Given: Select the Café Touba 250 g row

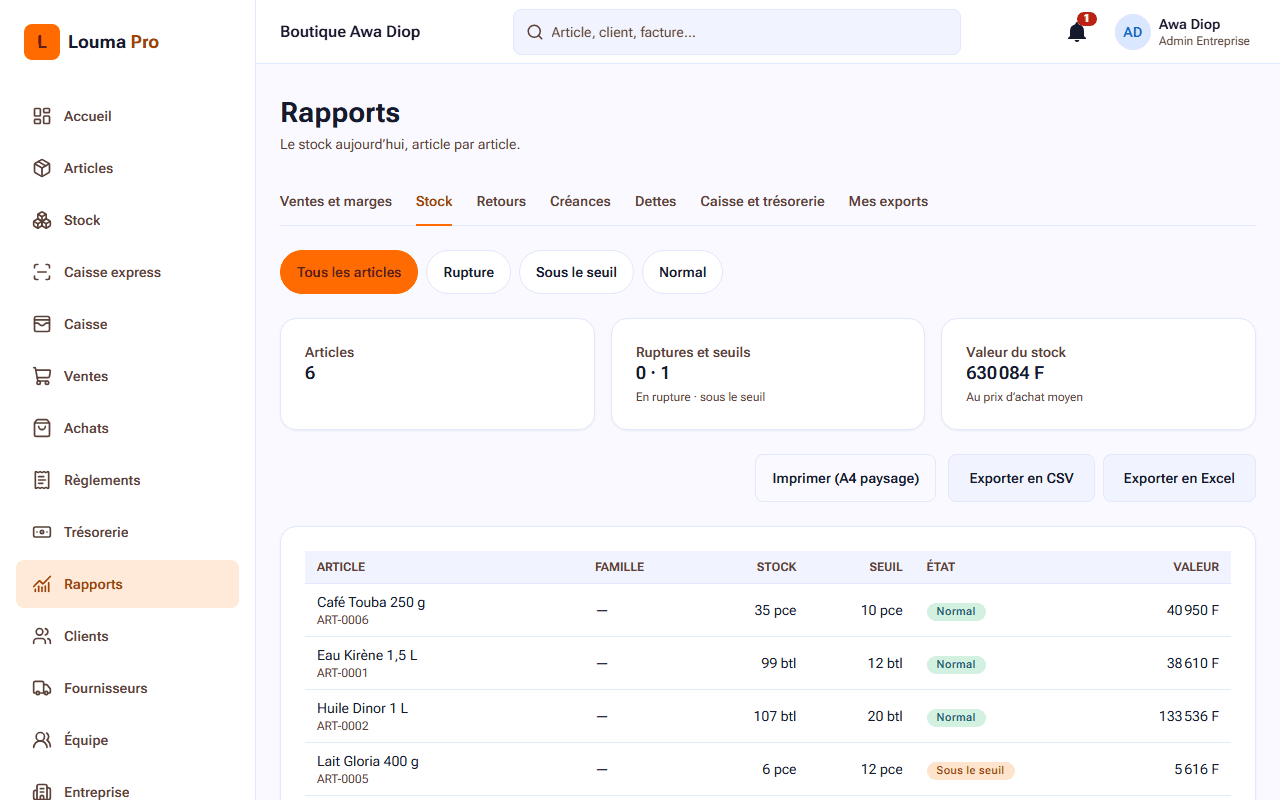Looking at the screenshot, I should click(768, 610).
